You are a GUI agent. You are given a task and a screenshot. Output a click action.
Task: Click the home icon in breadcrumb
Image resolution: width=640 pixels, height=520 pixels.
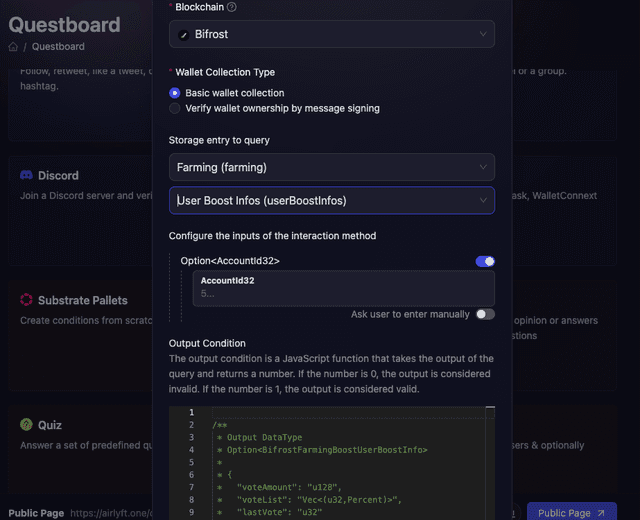point(13,47)
